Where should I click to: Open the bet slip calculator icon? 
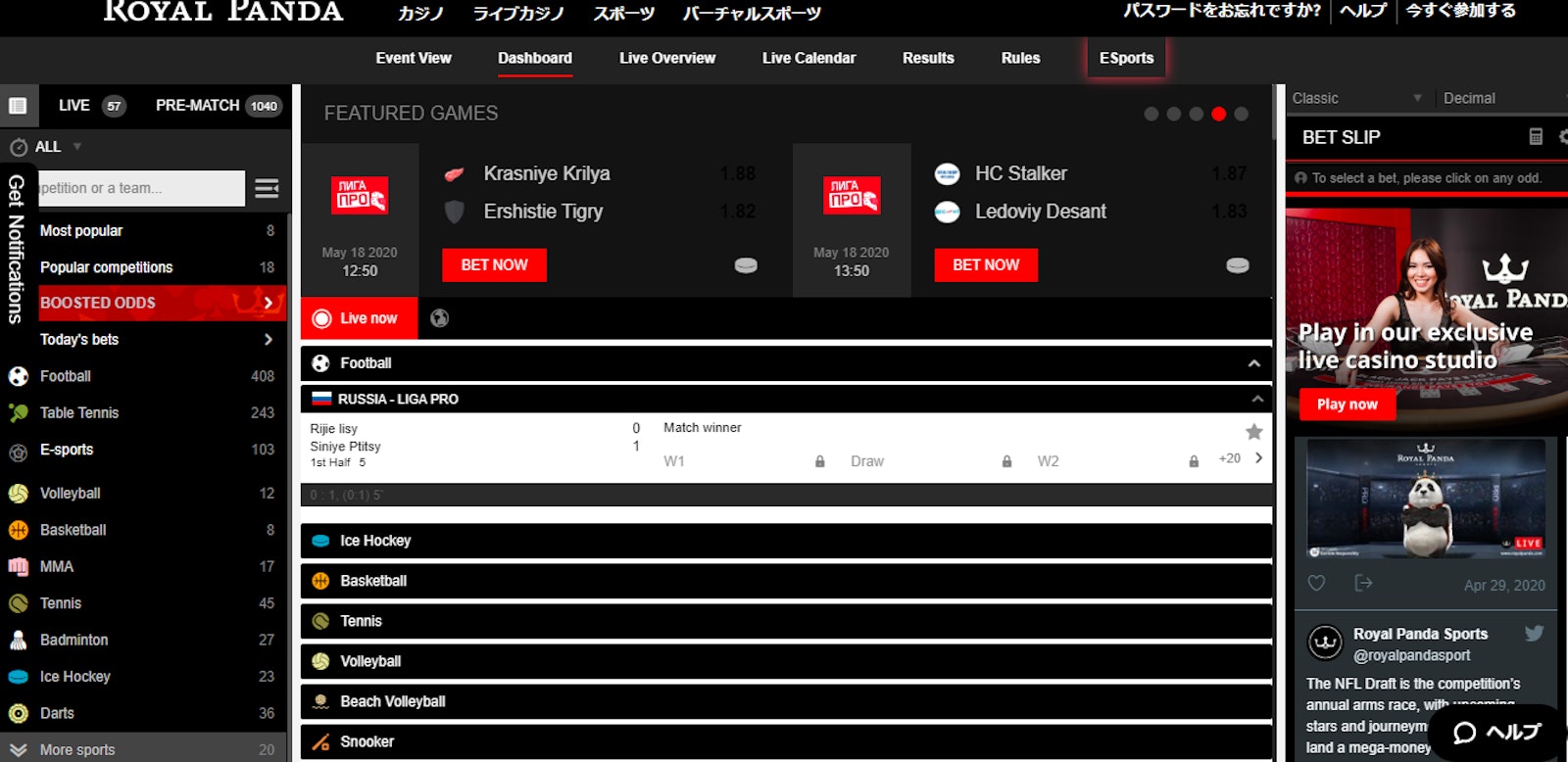[x=1536, y=137]
